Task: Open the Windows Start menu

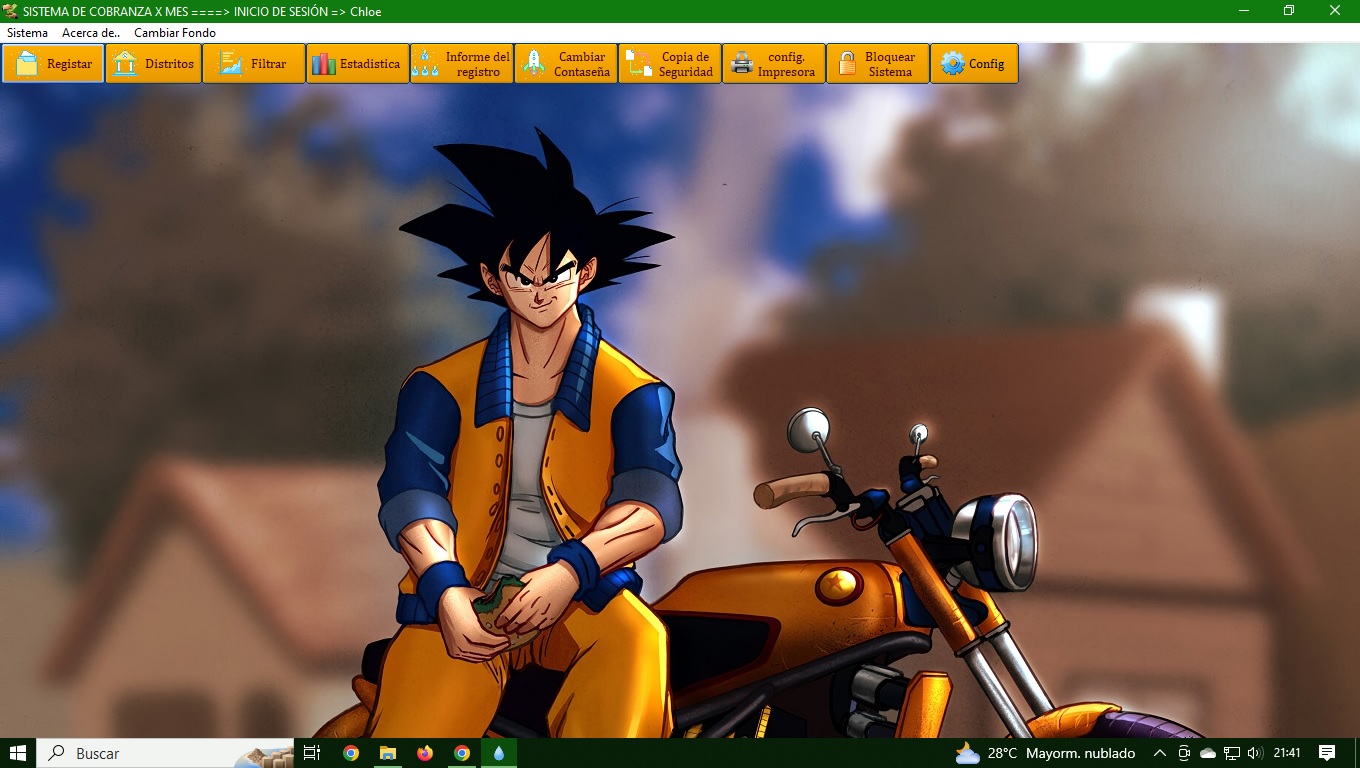Action: [x=18, y=753]
